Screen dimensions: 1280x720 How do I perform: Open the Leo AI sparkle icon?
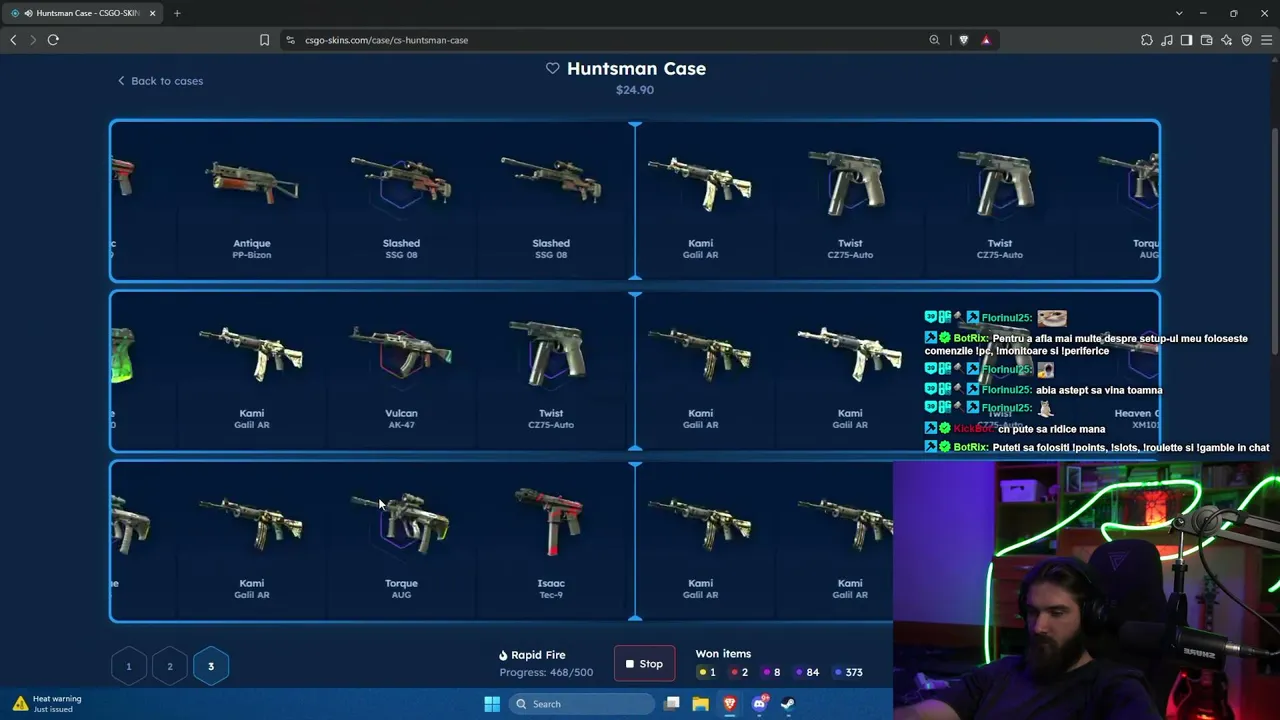pyautogui.click(x=1226, y=40)
